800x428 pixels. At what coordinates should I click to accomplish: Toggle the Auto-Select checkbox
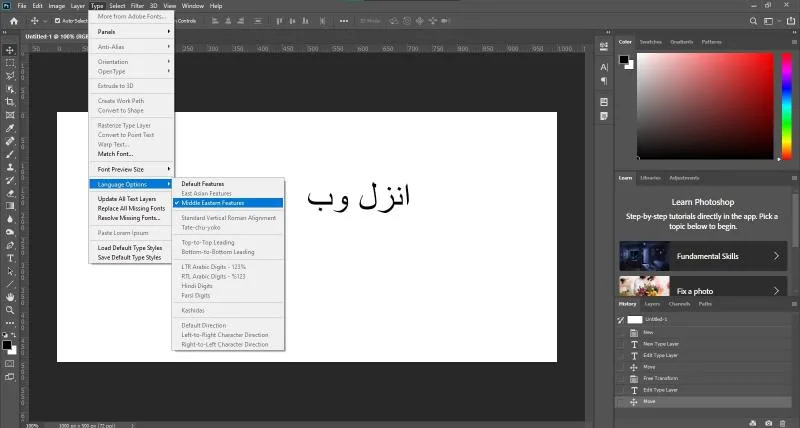58,21
